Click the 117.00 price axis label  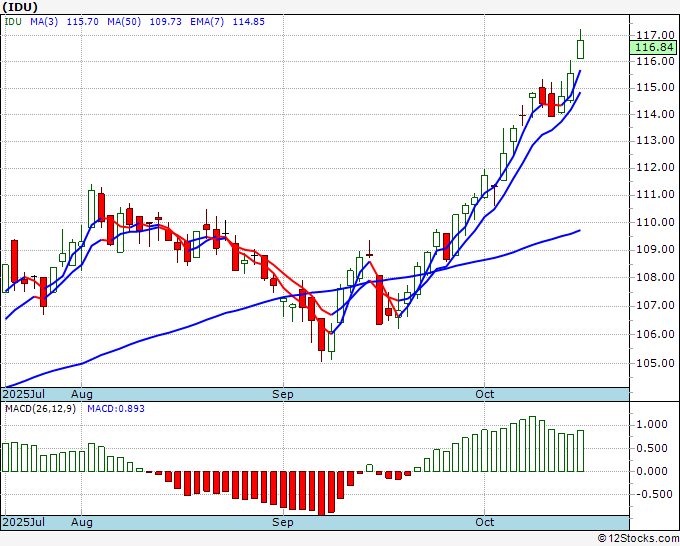(x=655, y=35)
